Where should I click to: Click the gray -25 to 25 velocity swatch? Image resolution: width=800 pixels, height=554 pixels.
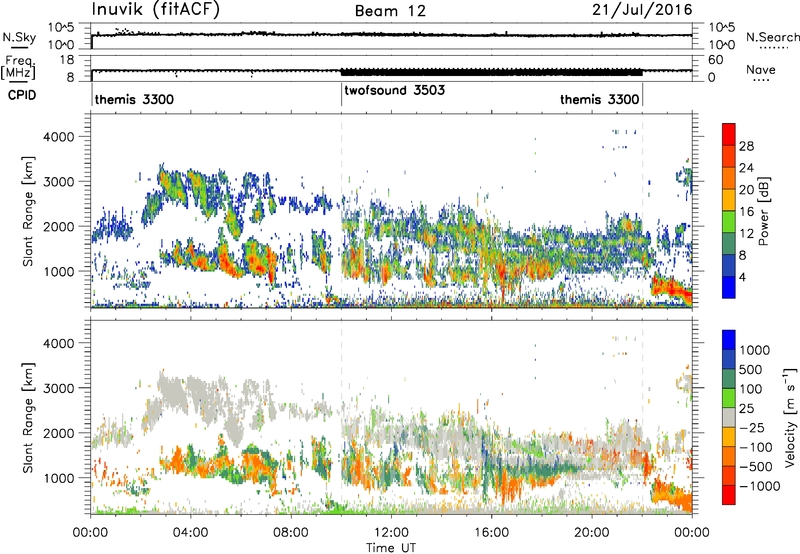[729, 418]
